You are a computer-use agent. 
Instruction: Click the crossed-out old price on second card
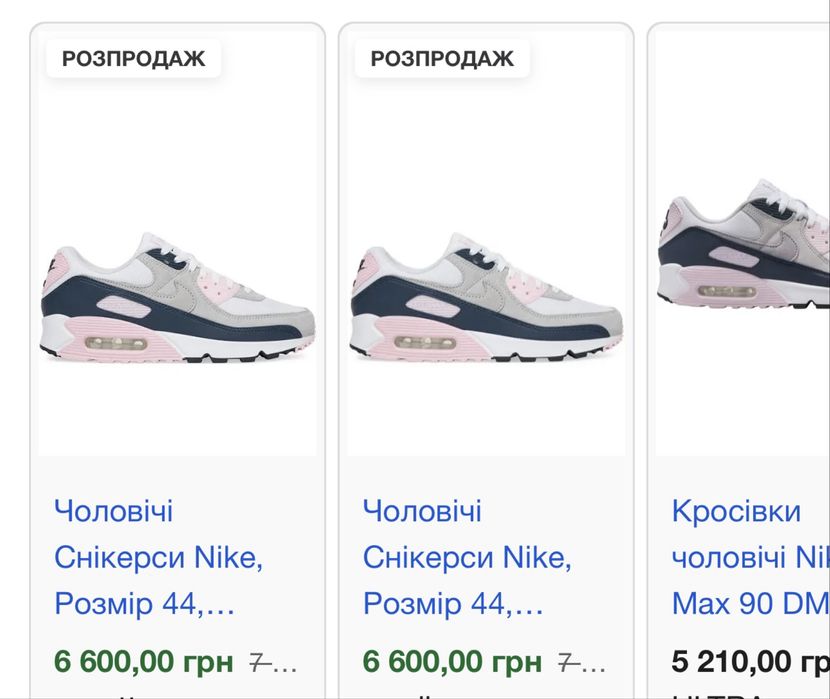[x=581, y=662]
